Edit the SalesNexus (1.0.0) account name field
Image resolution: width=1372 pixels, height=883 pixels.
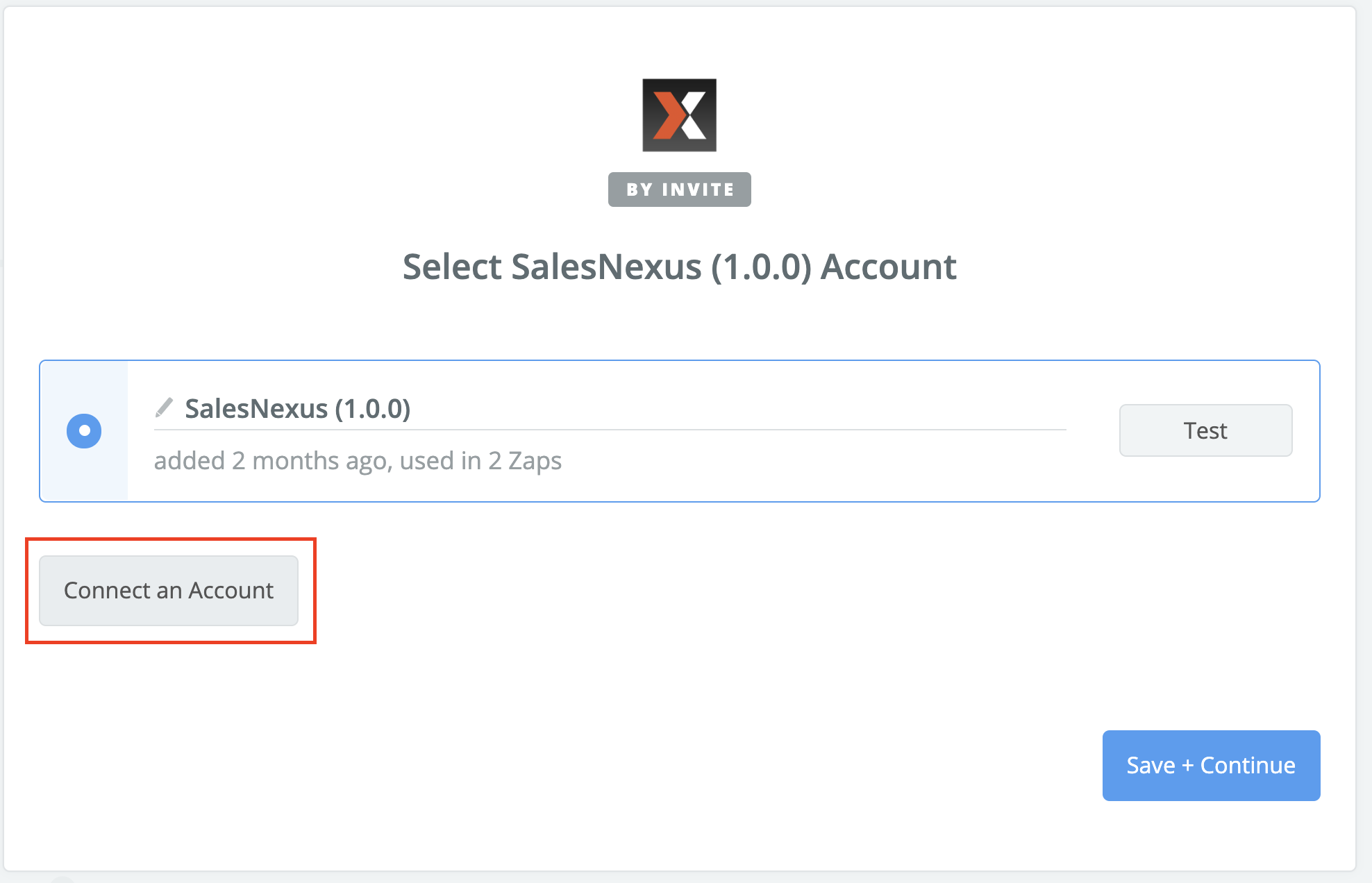point(610,409)
